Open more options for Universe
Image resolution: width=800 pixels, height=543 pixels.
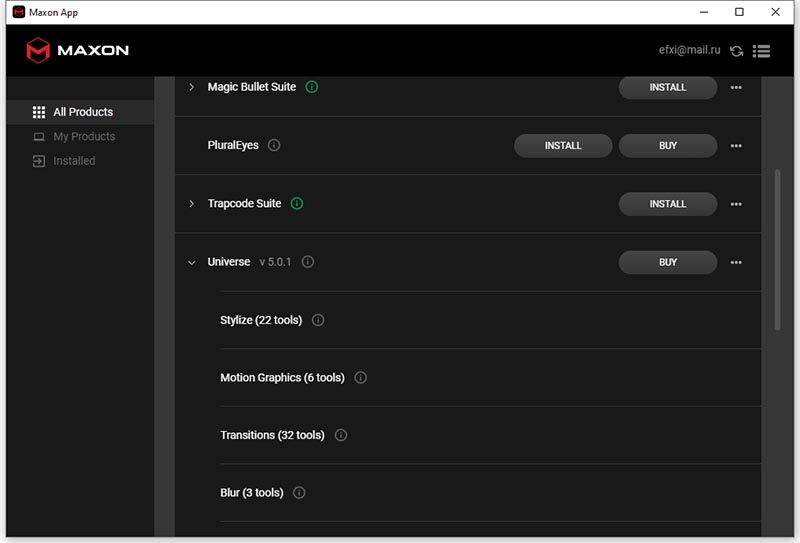click(x=736, y=262)
